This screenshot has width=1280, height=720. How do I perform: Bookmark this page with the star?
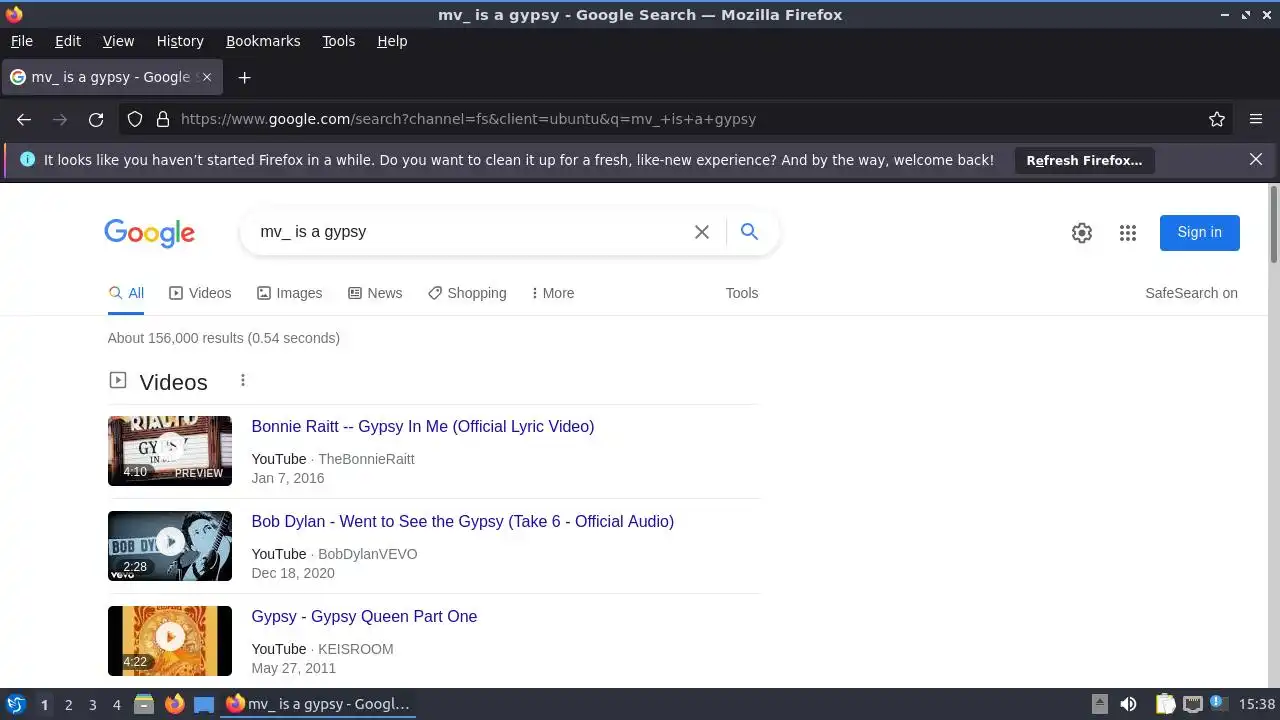[1217, 119]
